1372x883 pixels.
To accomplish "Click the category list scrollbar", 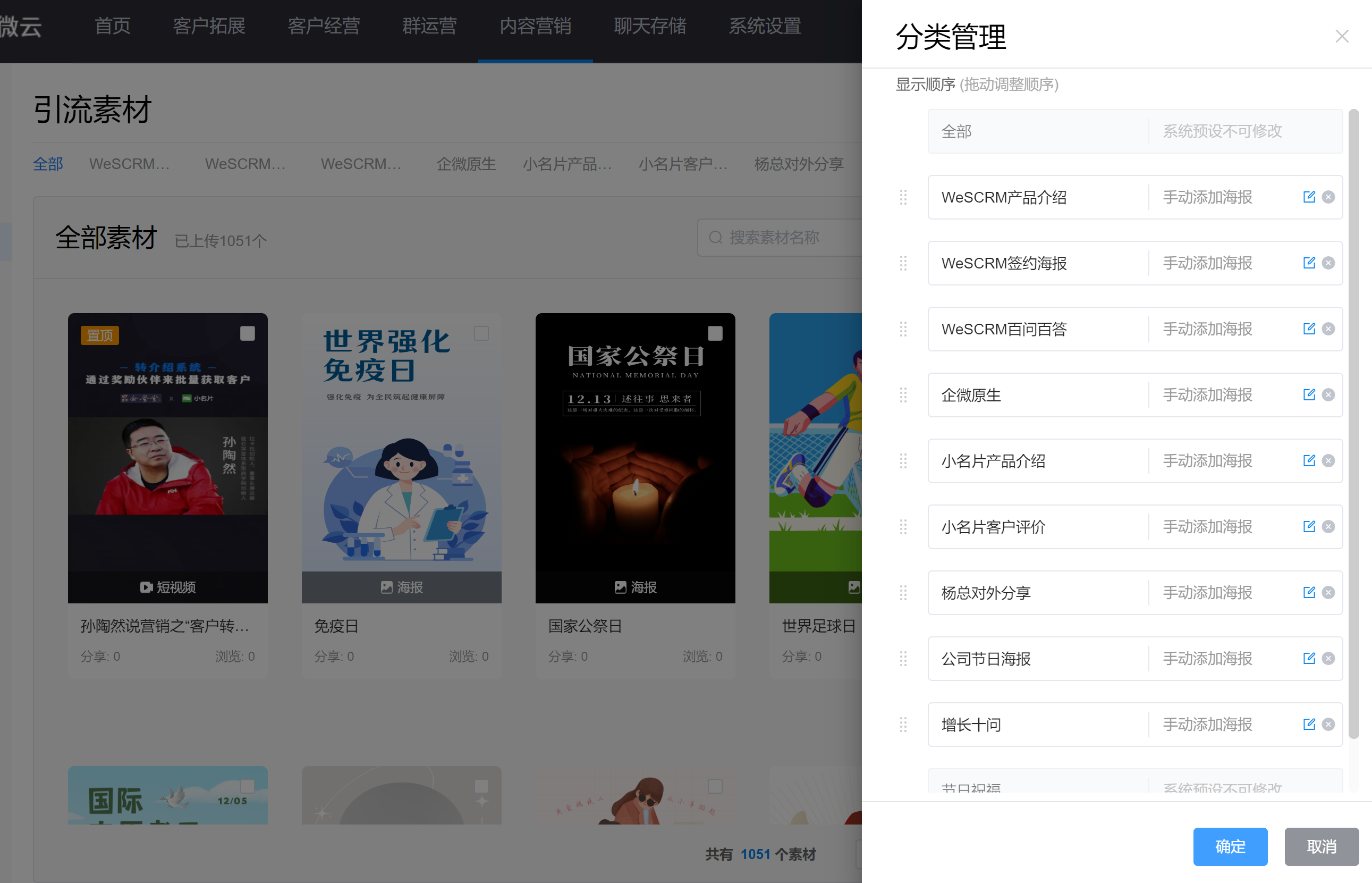I will coord(1353,424).
